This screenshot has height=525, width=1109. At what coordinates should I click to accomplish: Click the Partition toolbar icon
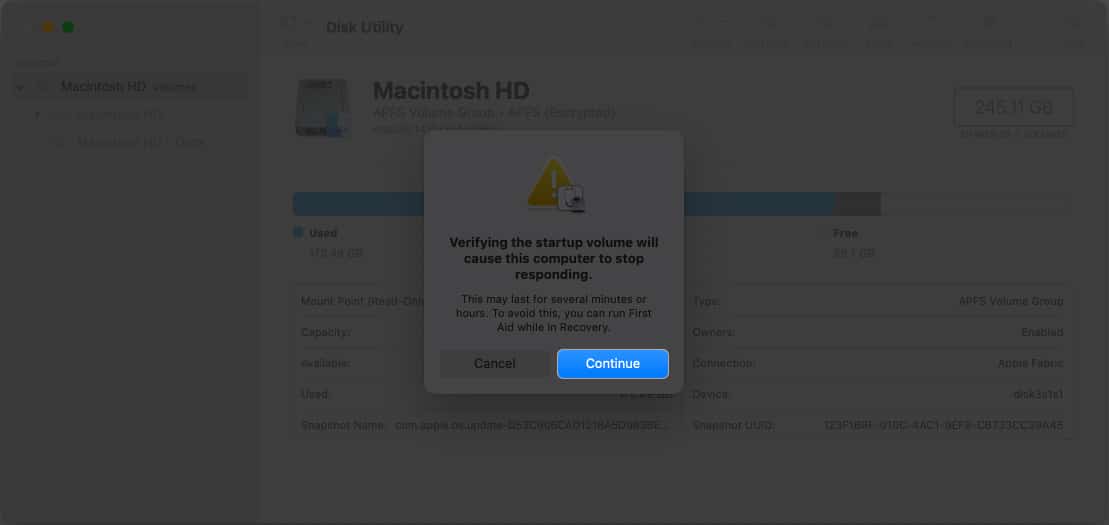[824, 21]
